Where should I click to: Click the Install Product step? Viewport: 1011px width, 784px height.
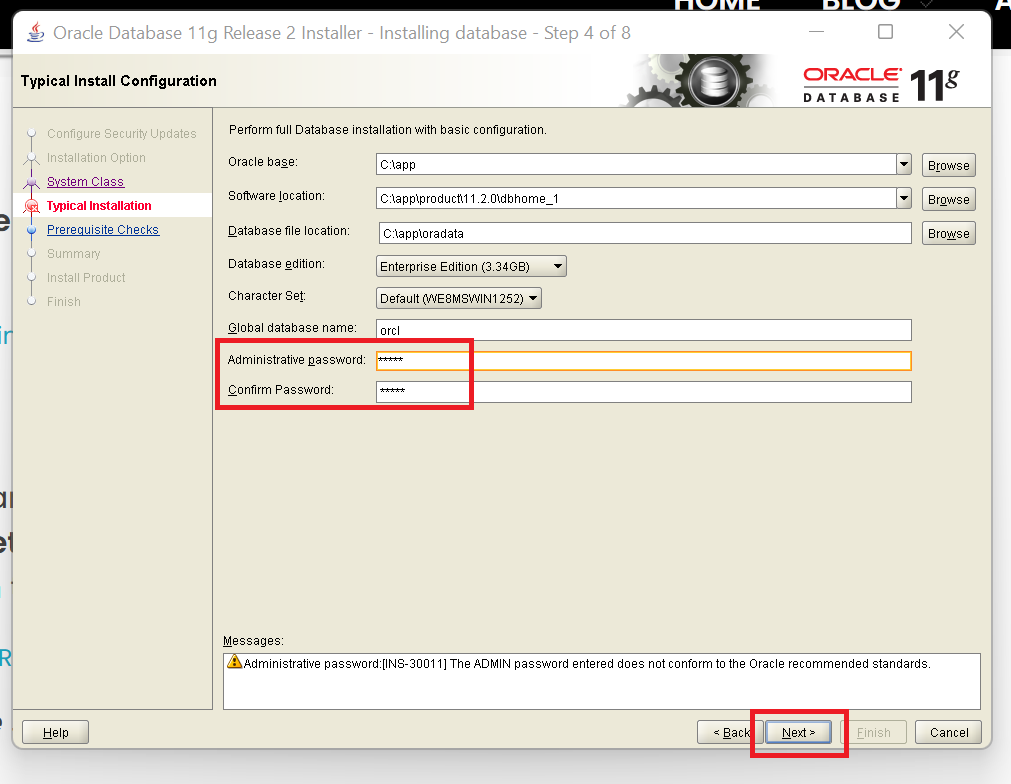pyautogui.click(x=86, y=278)
